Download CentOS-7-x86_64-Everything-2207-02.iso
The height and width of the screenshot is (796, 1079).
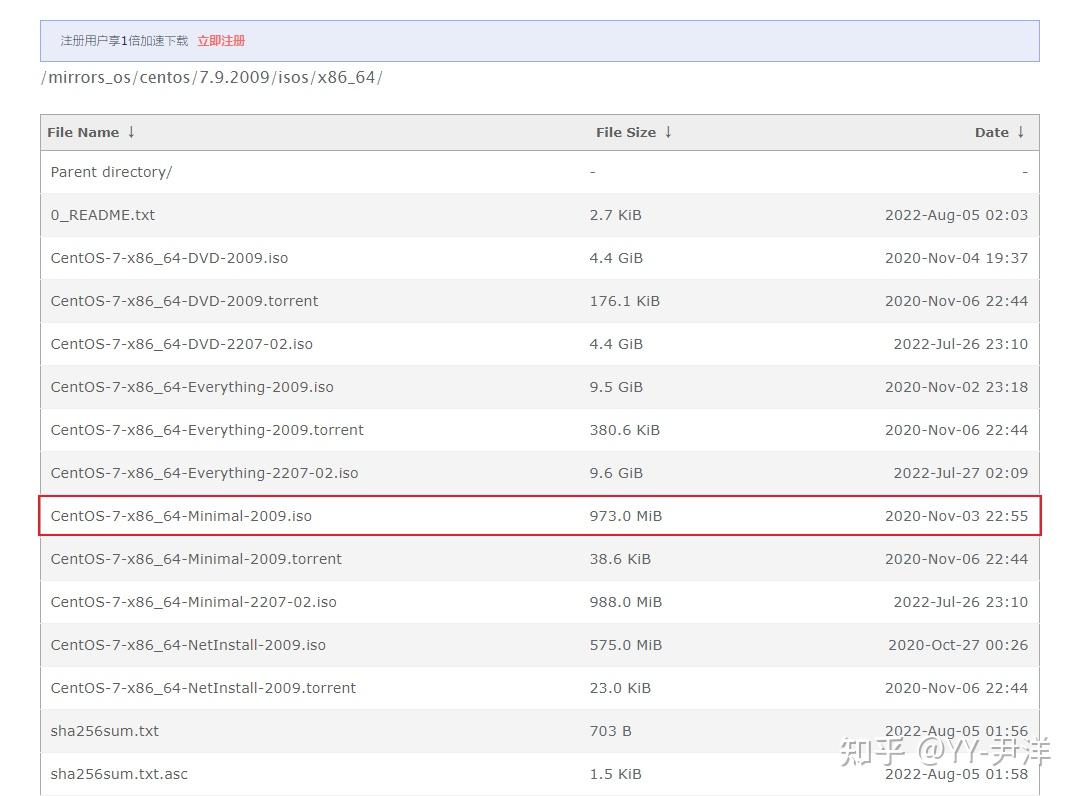pos(204,473)
